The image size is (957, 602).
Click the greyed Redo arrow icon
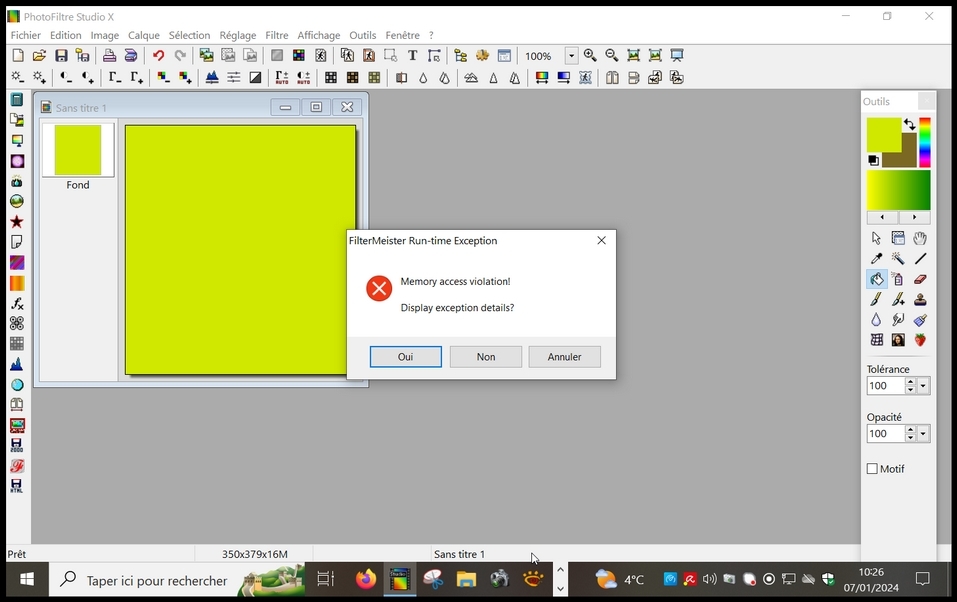pyautogui.click(x=180, y=56)
